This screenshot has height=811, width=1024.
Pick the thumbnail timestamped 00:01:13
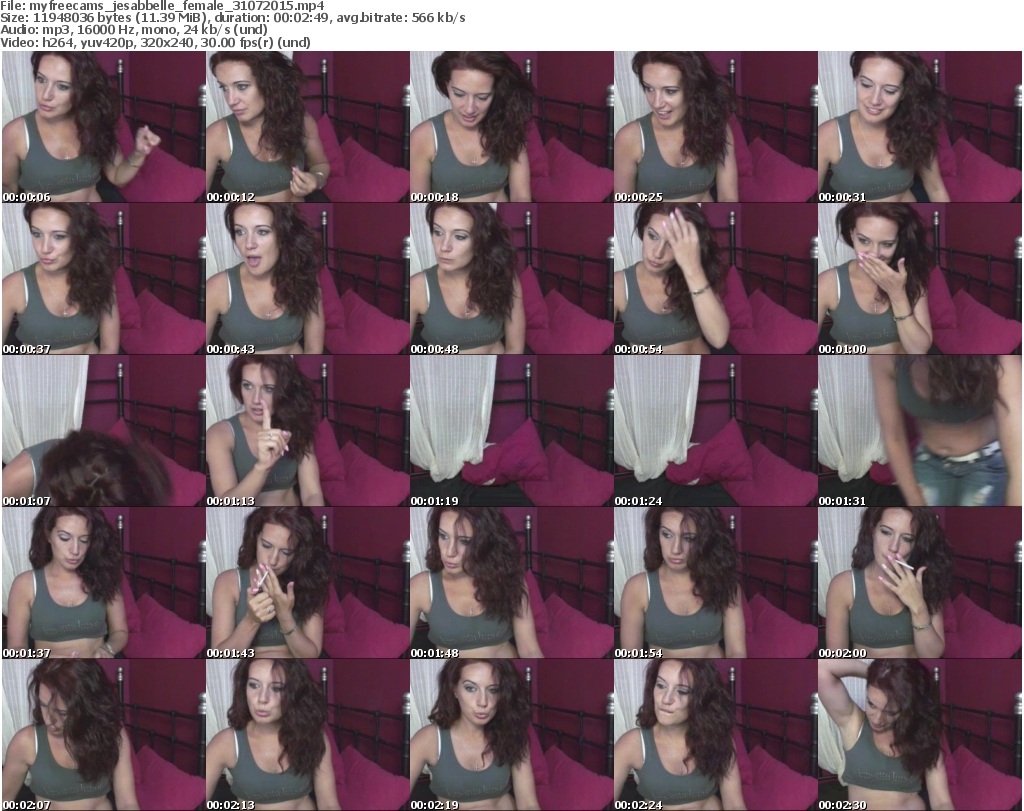(308, 431)
